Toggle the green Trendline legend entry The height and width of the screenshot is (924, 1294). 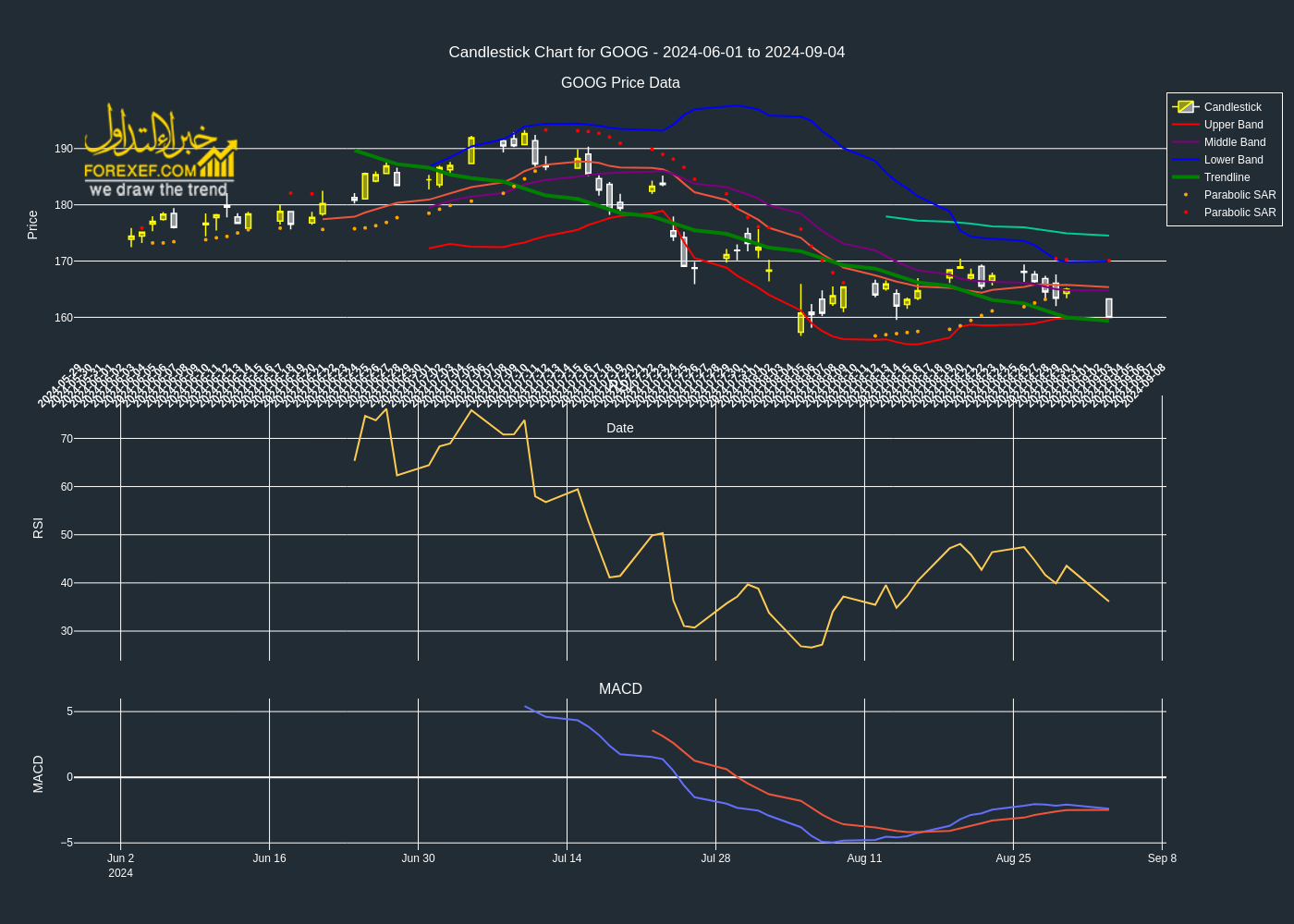point(1226,177)
